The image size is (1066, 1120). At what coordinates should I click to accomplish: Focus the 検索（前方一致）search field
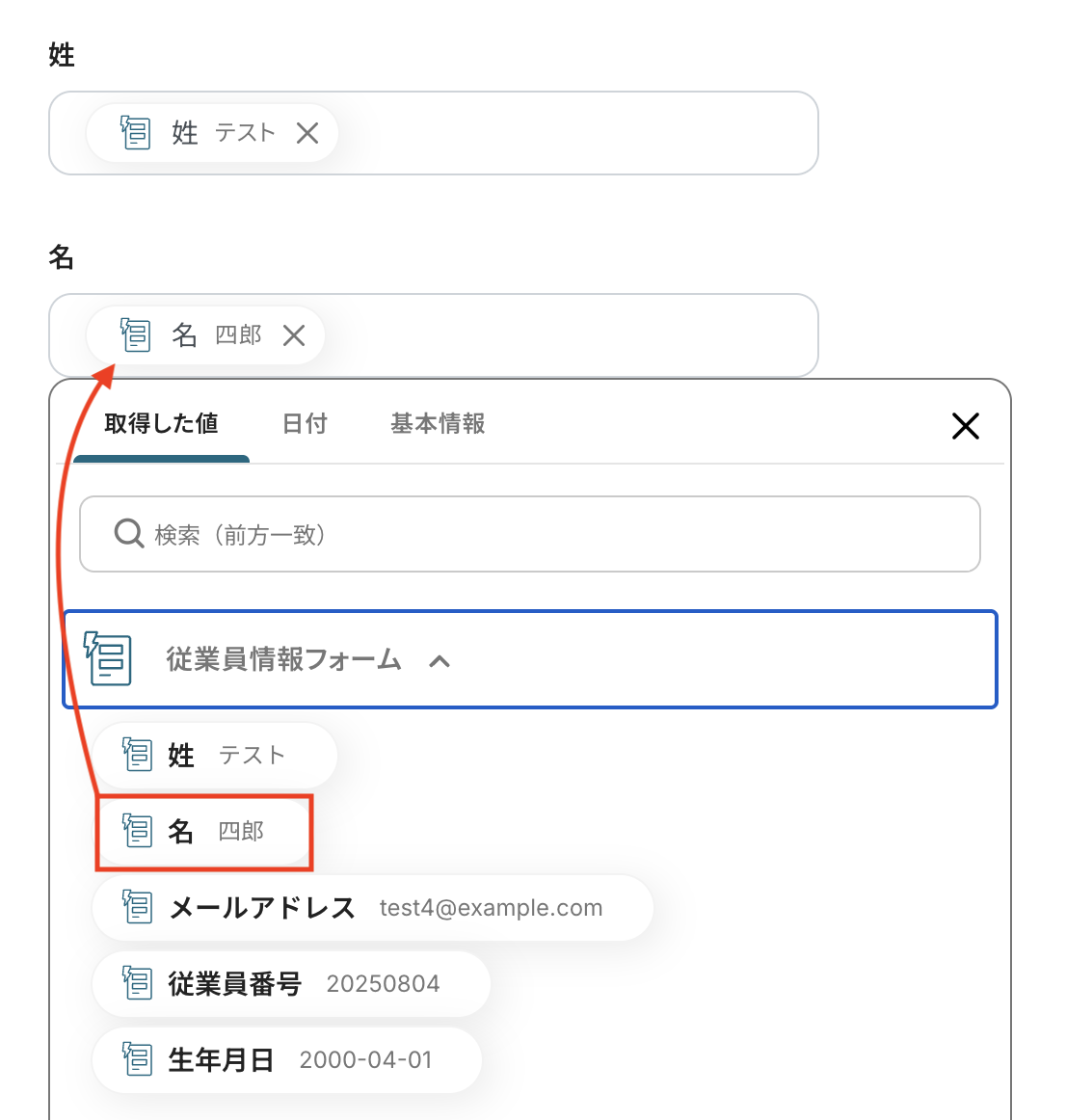[529, 534]
